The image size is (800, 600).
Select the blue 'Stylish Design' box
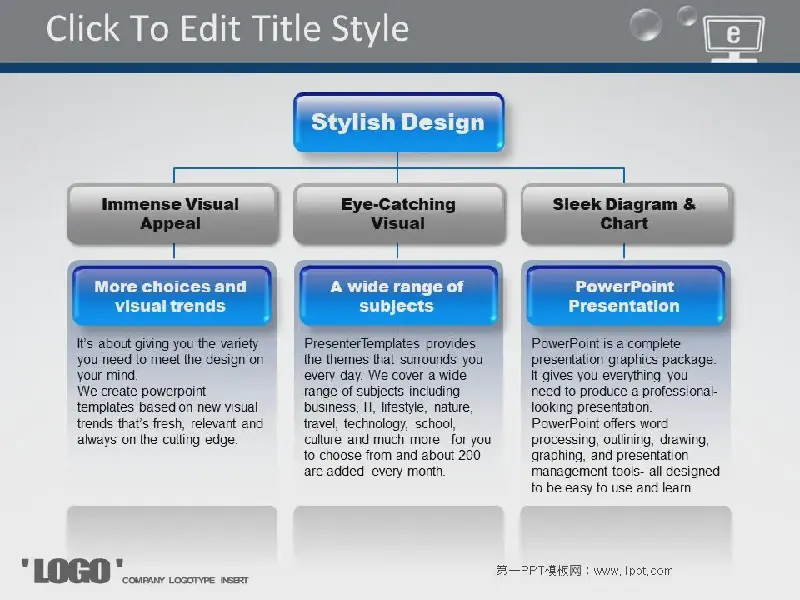398,123
